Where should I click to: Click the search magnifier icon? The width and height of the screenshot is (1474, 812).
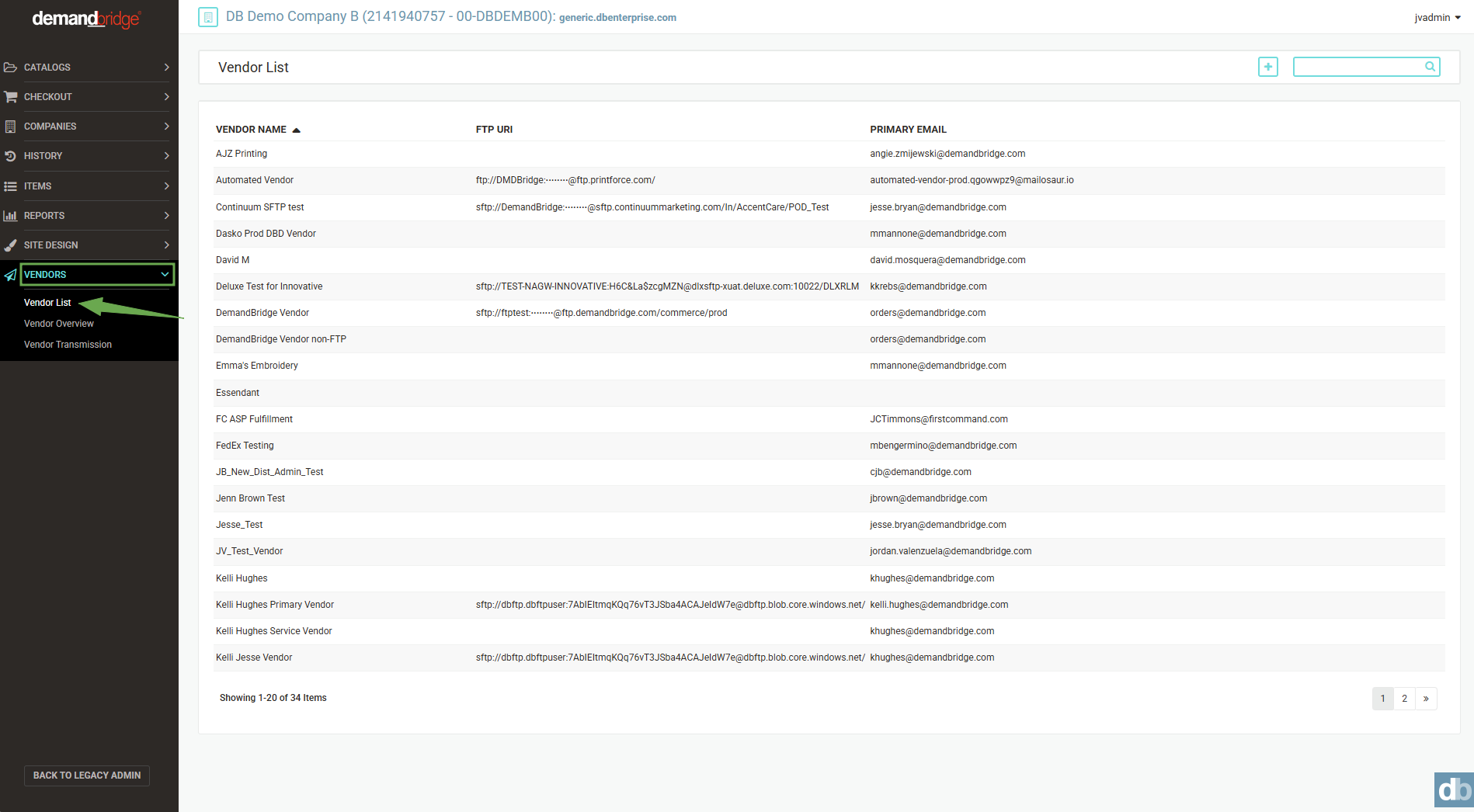point(1430,67)
